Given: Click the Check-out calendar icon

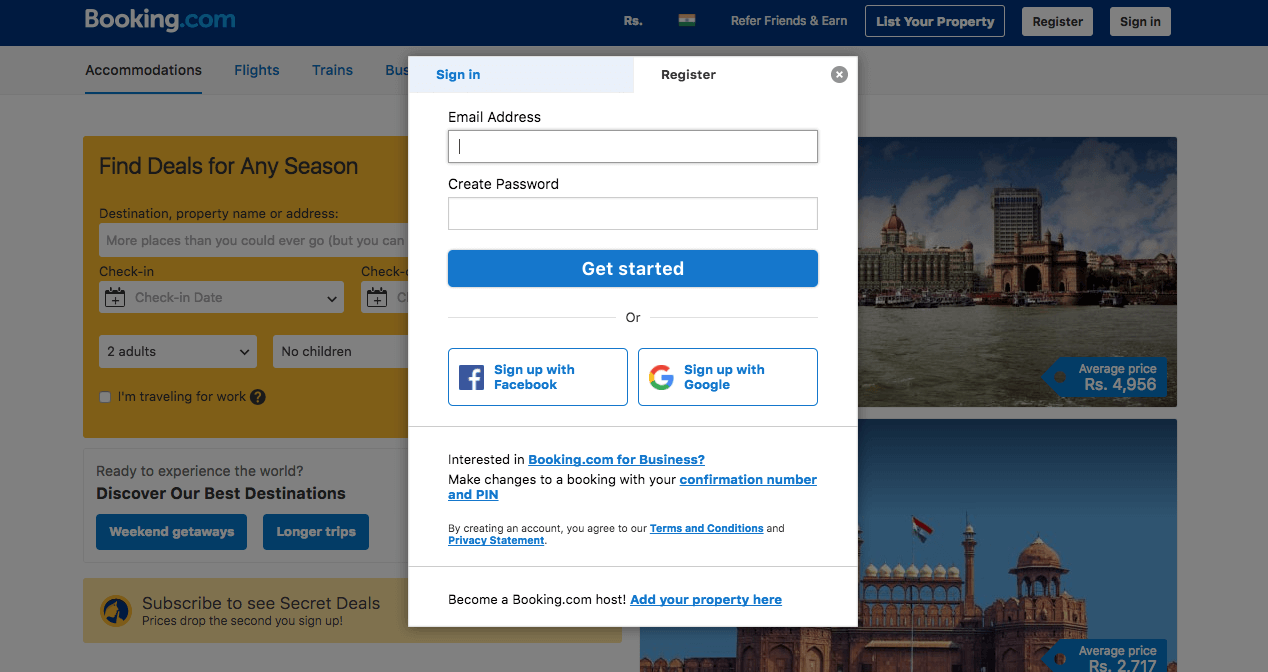Looking at the screenshot, I should coord(377,297).
